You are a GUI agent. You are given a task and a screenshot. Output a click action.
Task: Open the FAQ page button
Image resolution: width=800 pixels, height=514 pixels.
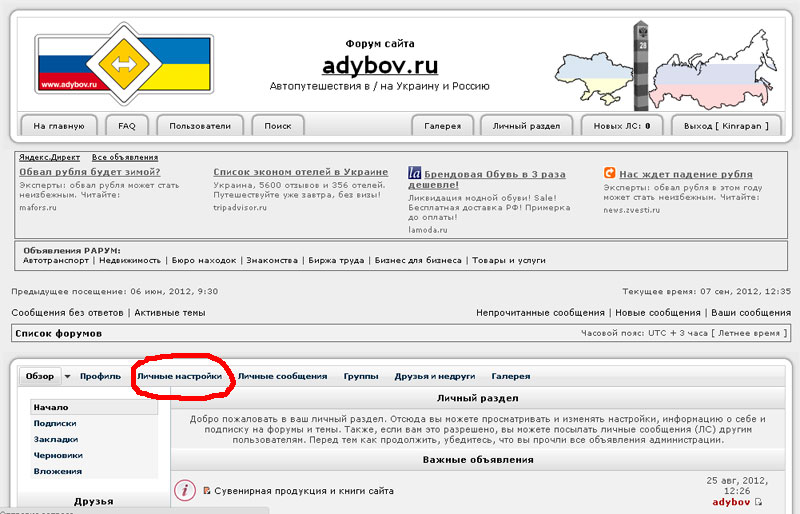(x=127, y=126)
